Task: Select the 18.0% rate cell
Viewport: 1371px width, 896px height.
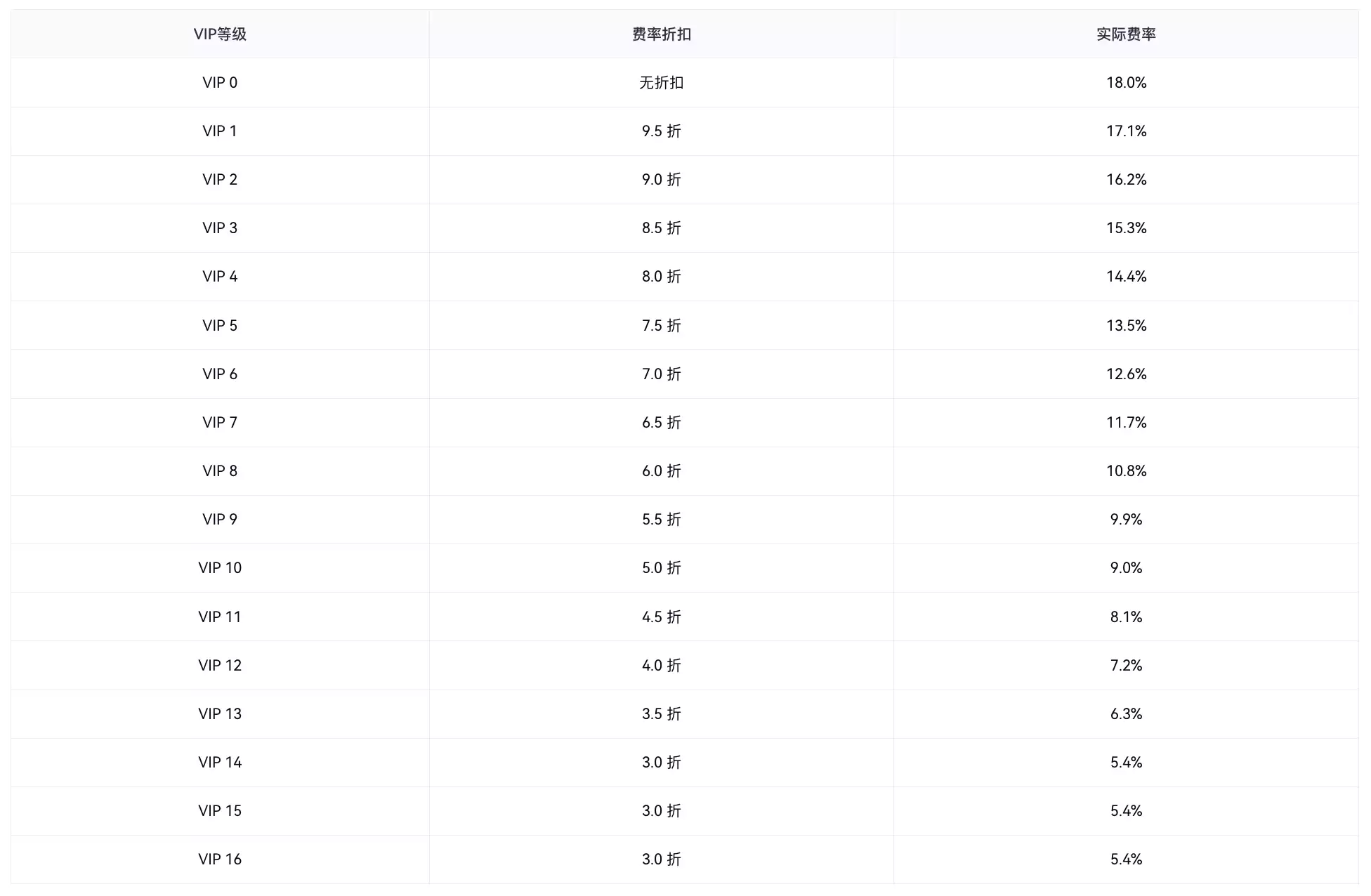Action: point(1126,83)
